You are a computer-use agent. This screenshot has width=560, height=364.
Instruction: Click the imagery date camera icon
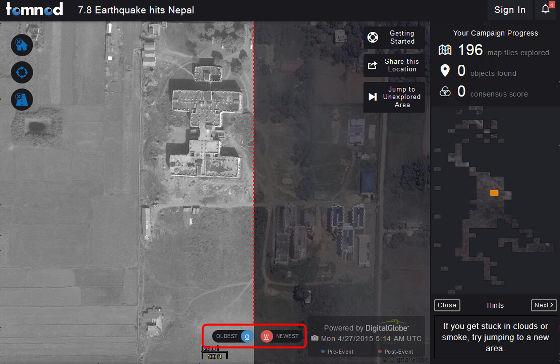pos(315,338)
